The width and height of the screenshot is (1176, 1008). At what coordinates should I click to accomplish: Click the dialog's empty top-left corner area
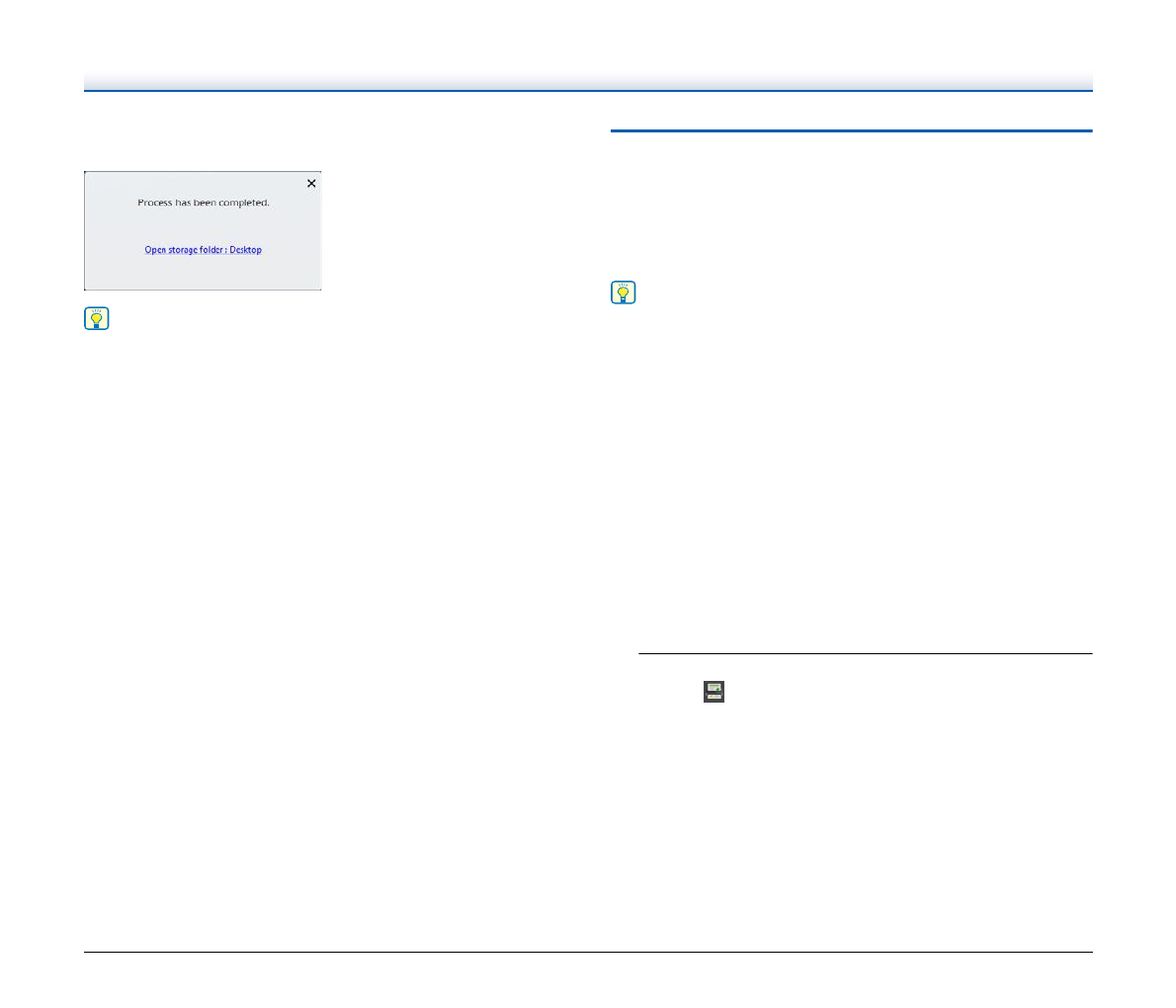click(103, 183)
